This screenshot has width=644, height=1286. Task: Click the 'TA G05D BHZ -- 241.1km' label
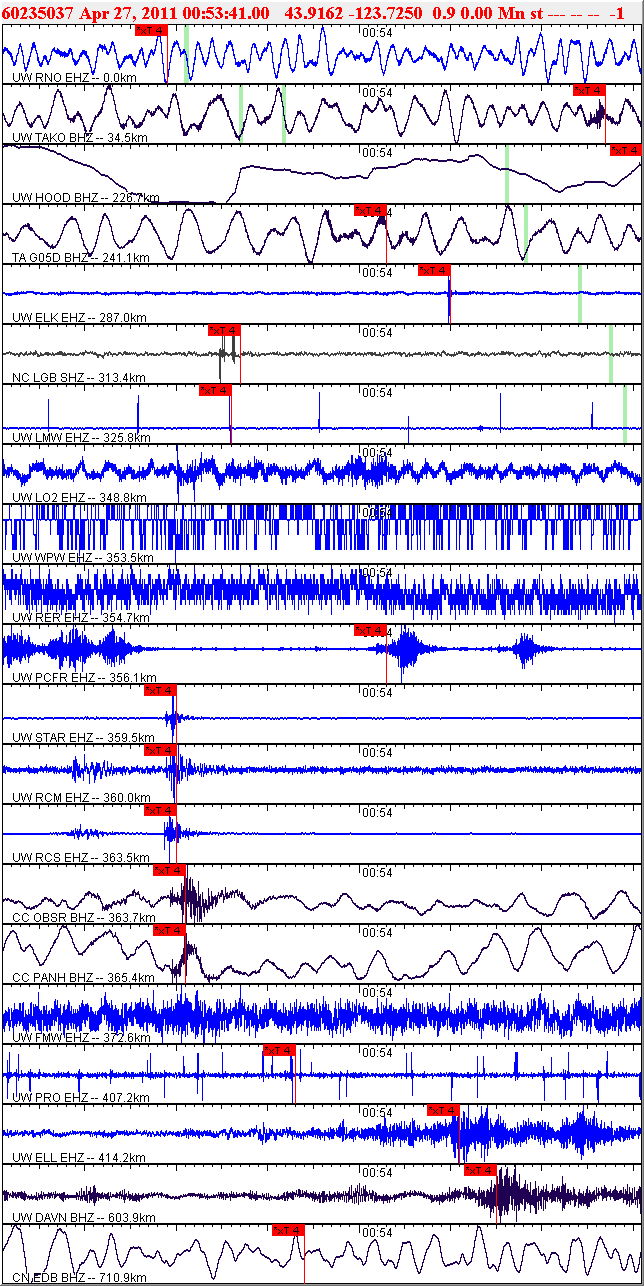tap(81, 257)
